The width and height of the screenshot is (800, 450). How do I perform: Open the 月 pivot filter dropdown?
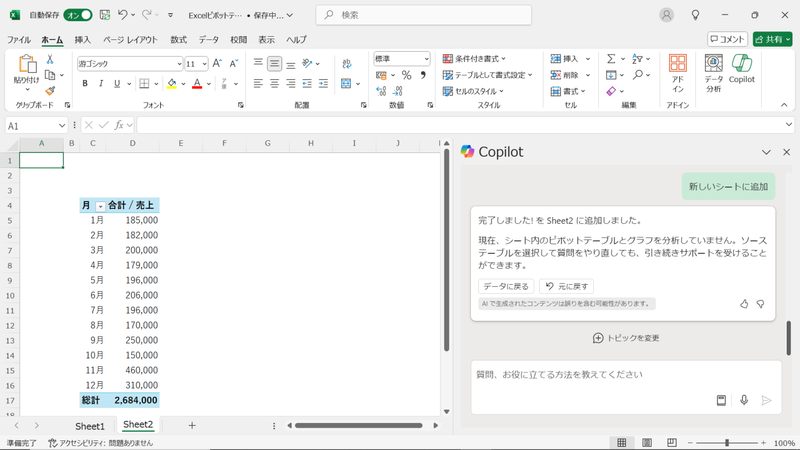click(x=101, y=206)
